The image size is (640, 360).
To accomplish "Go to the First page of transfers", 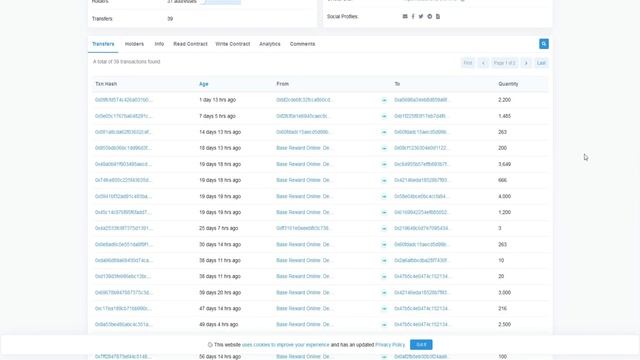I will (x=468, y=63).
